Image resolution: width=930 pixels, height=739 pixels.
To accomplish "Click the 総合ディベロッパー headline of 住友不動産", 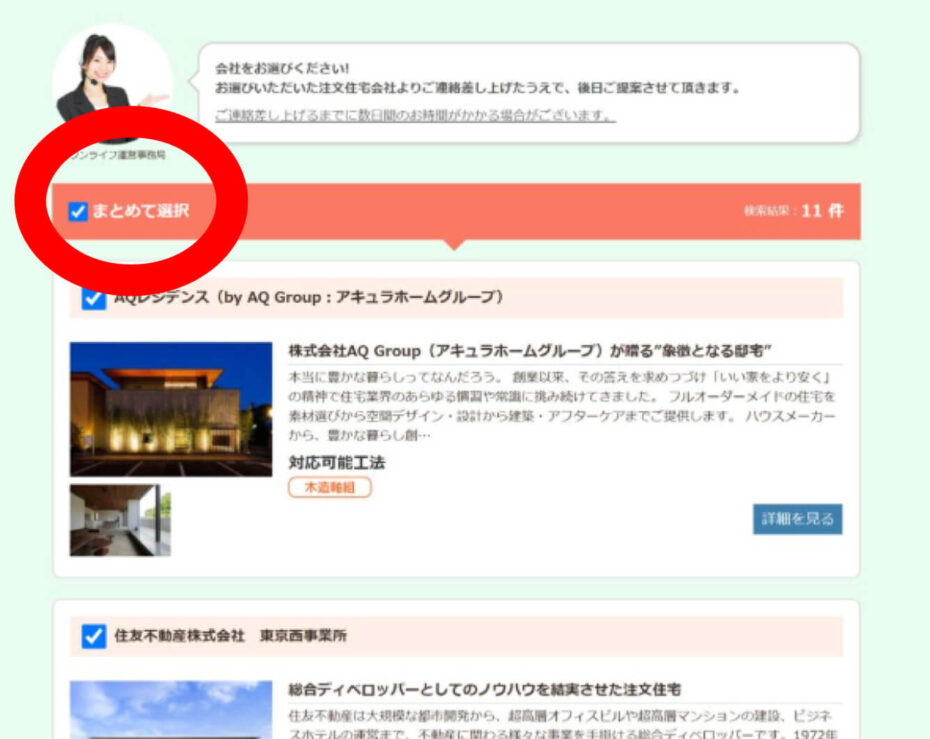I will (x=484, y=689).
